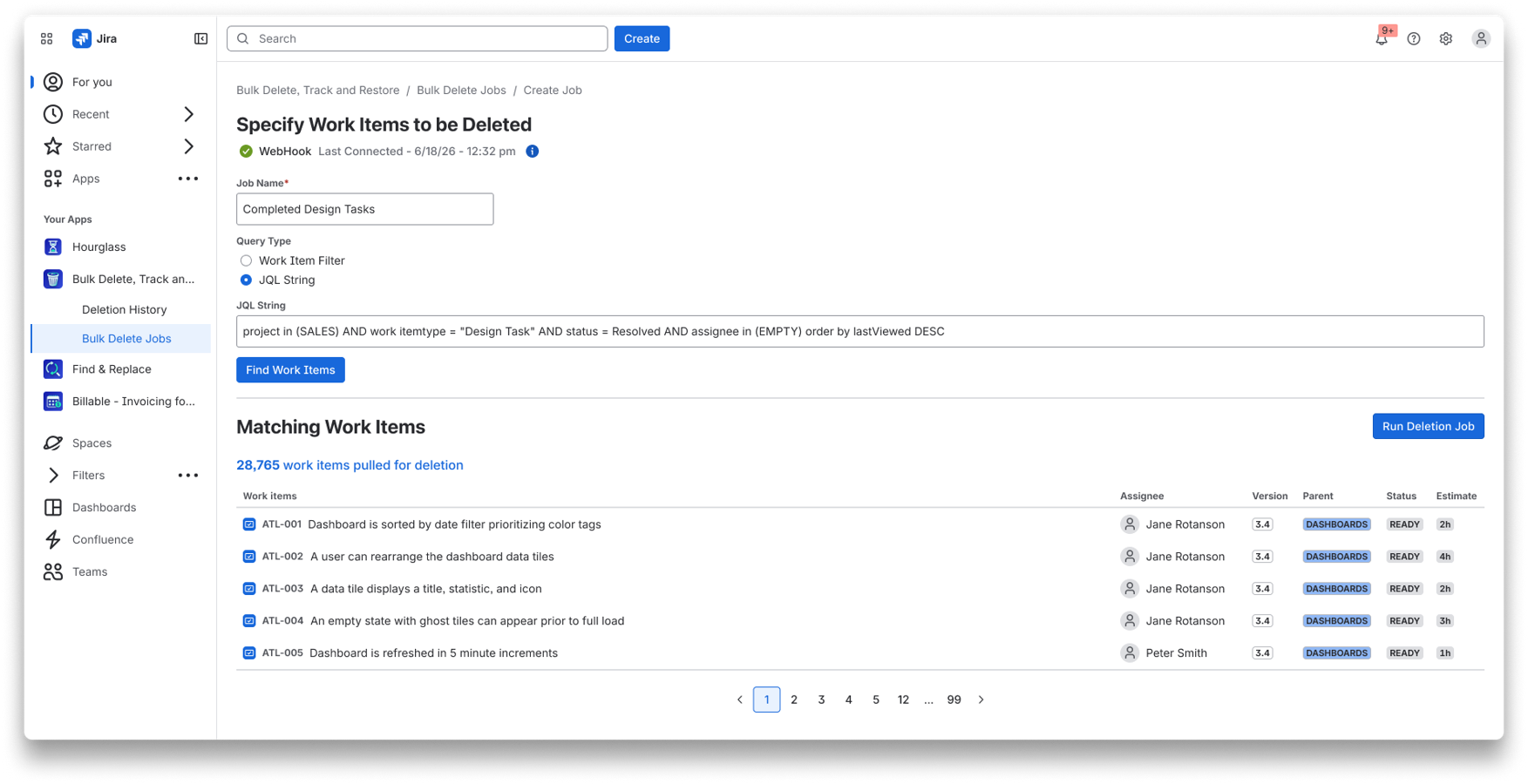
Task: Click the ATL-001 work item type icon
Action: tap(249, 524)
